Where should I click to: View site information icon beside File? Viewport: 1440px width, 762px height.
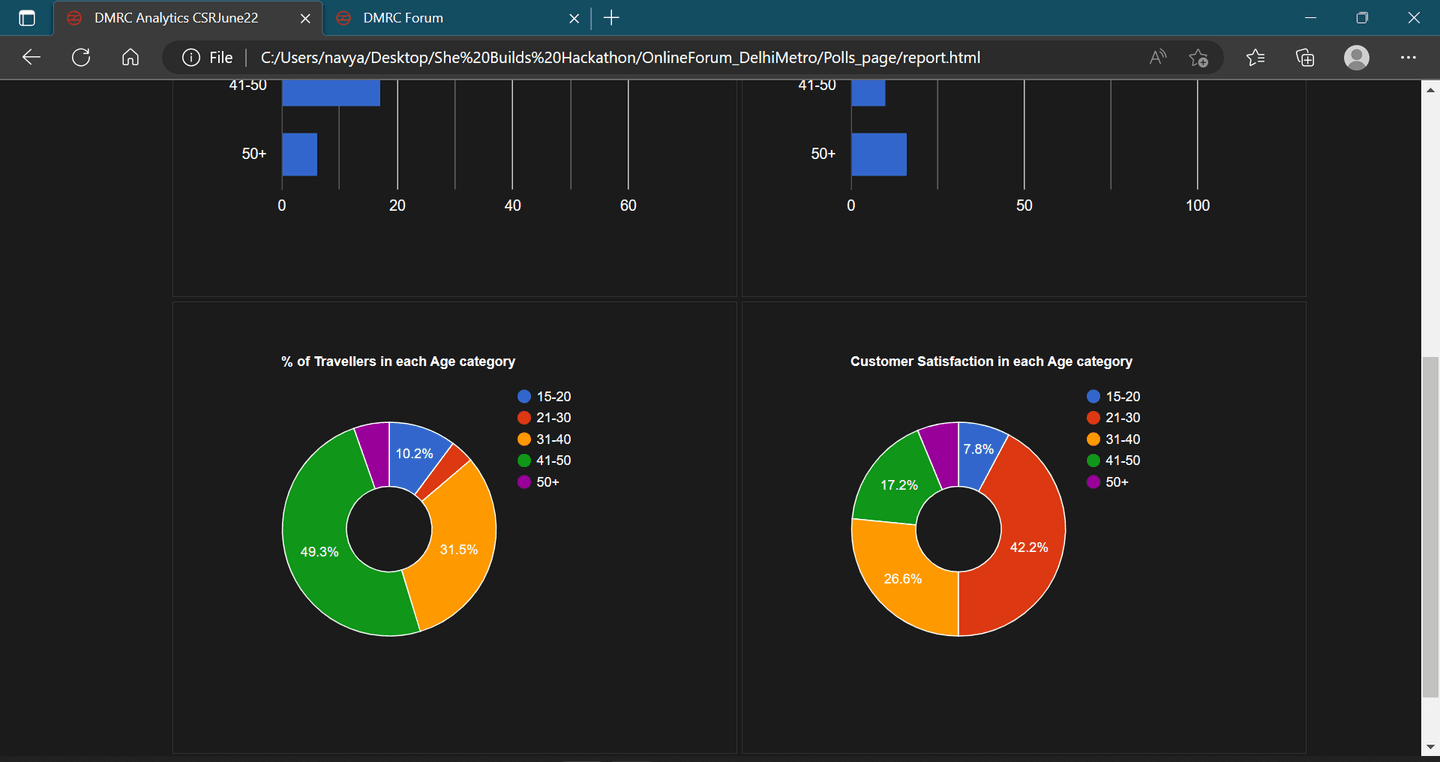coord(191,58)
